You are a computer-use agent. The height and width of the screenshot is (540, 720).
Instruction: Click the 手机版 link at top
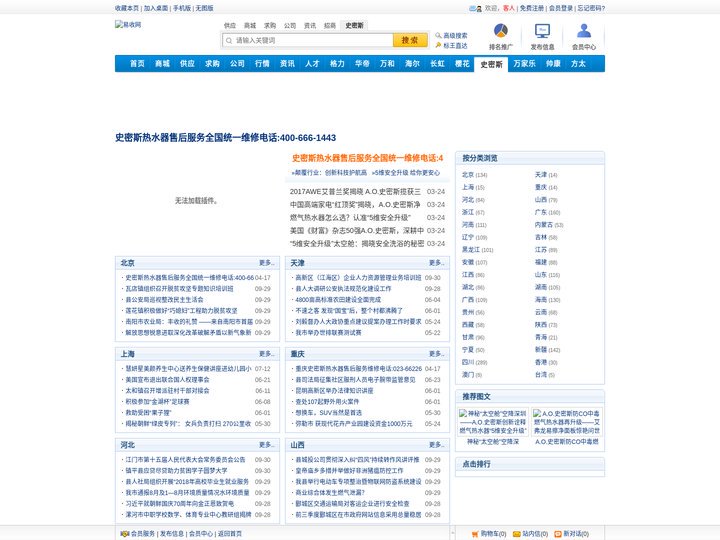(182, 8)
